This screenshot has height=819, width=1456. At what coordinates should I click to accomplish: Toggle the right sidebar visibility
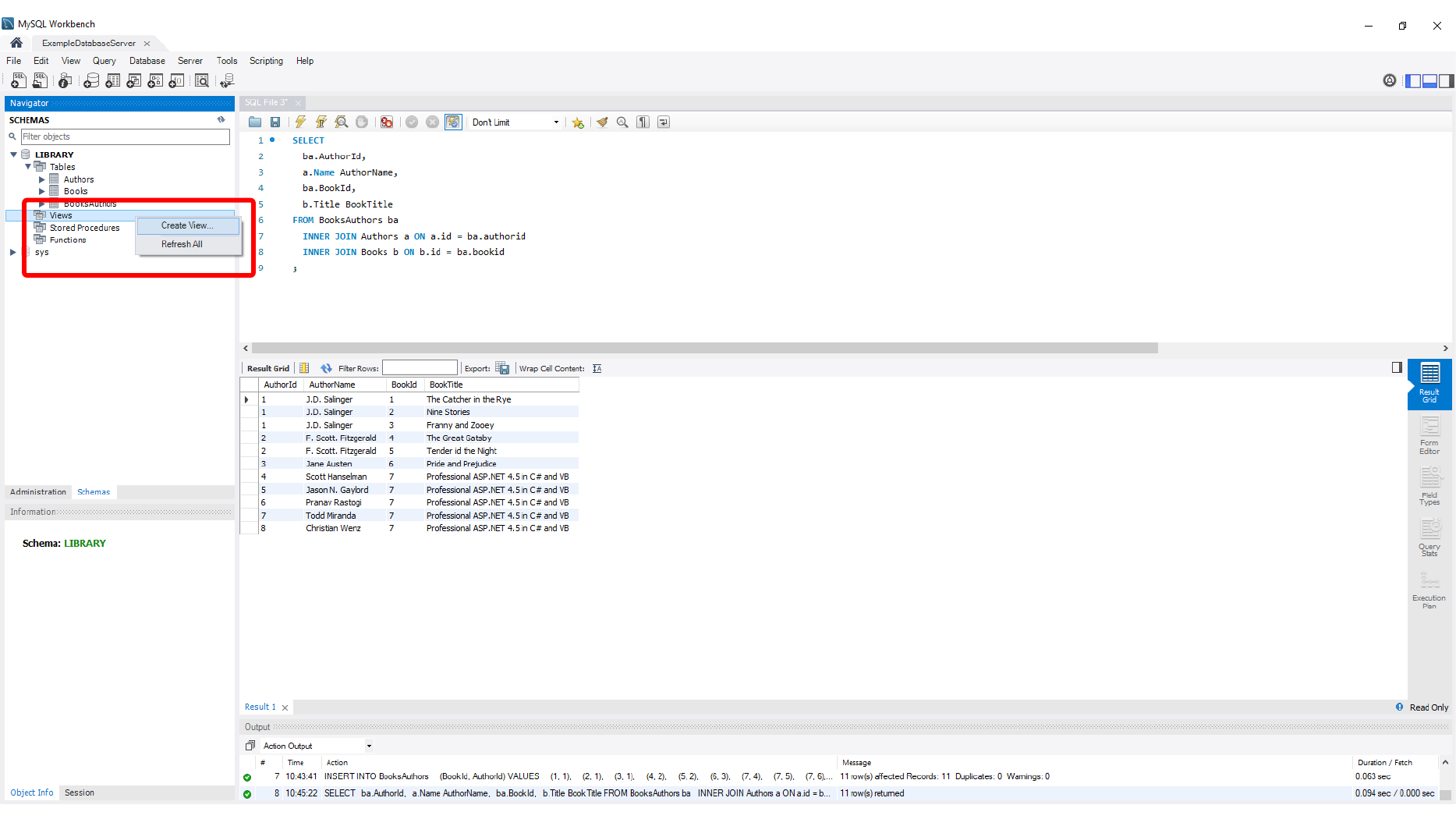click(1446, 80)
